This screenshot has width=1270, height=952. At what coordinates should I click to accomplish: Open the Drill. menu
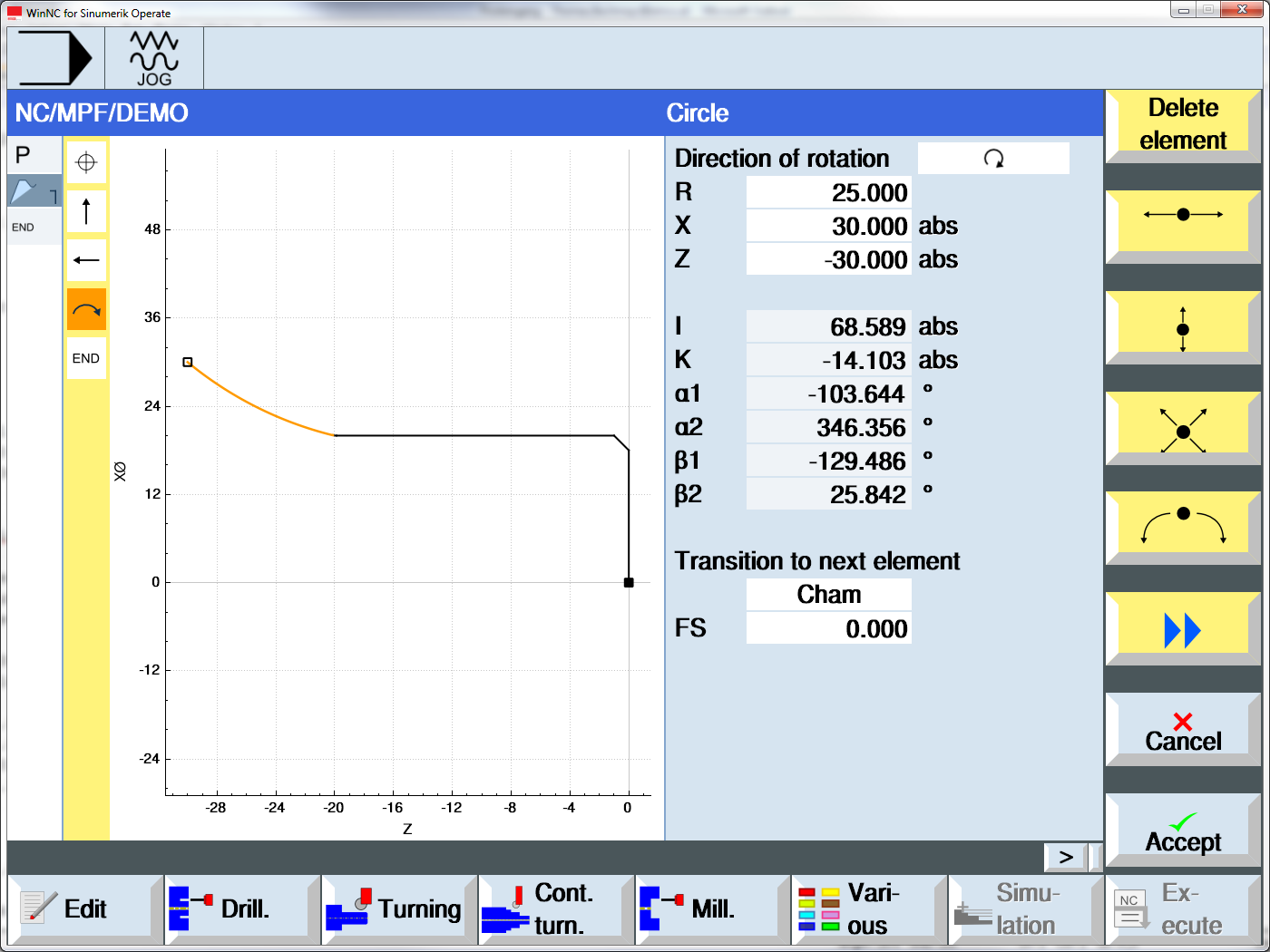coord(242,909)
